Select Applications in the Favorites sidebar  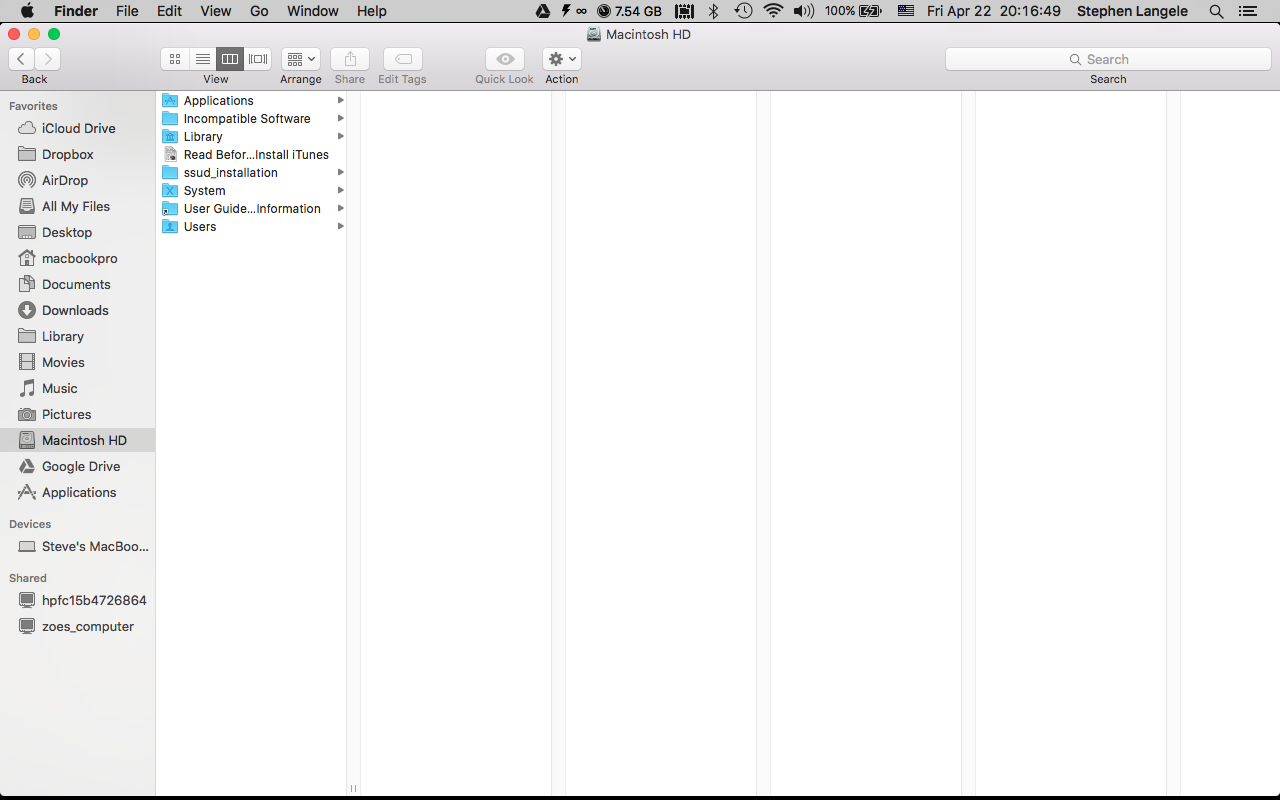78,492
